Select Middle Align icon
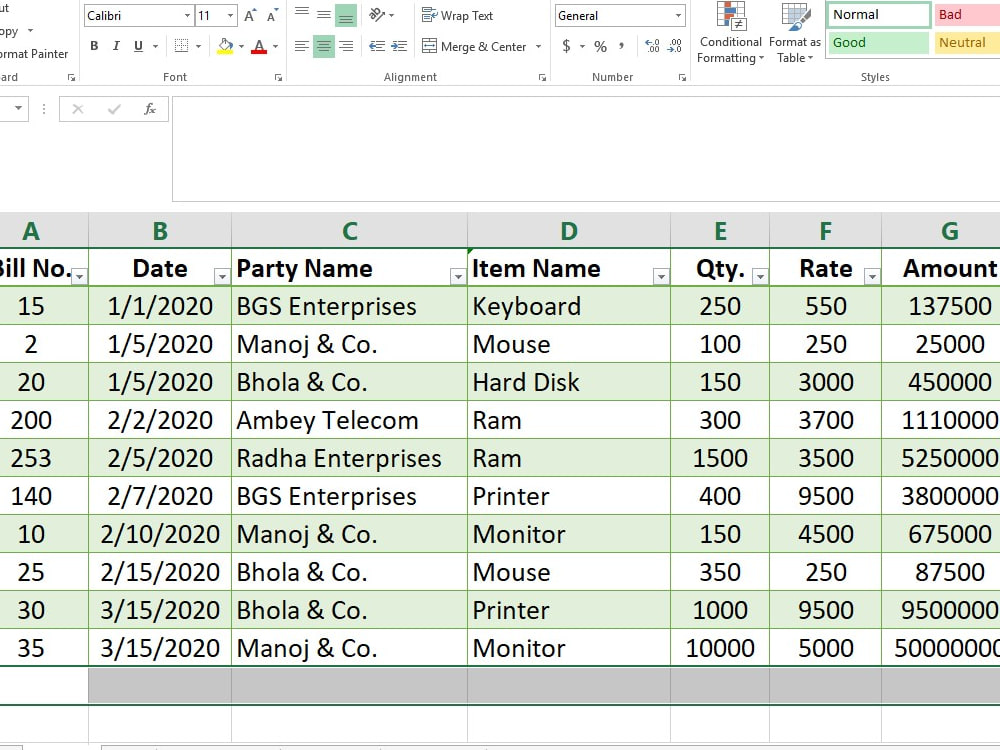 pos(324,14)
